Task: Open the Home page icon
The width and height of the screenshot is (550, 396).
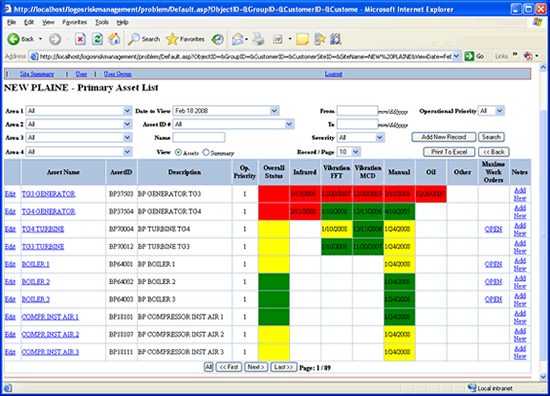Action: click(x=114, y=39)
